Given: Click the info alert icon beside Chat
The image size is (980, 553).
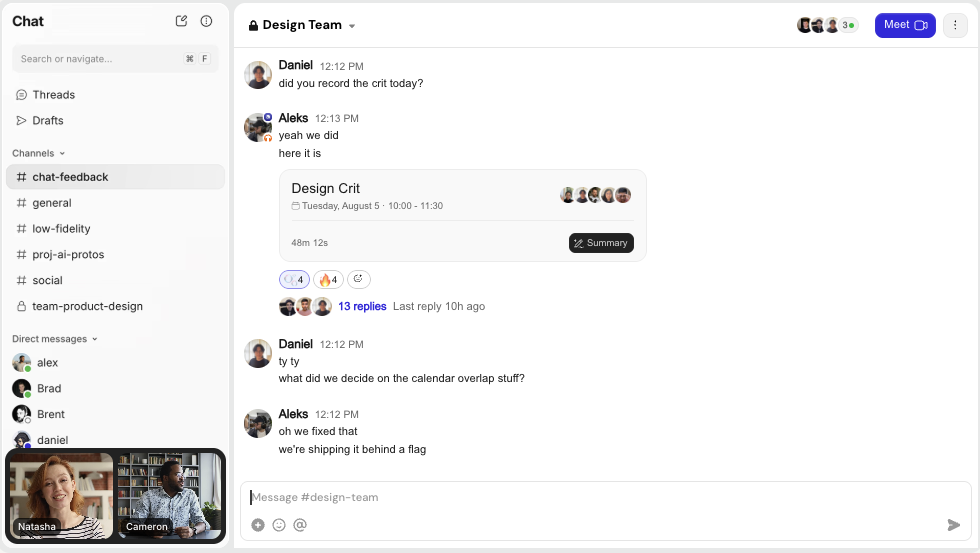Looking at the screenshot, I should [206, 21].
